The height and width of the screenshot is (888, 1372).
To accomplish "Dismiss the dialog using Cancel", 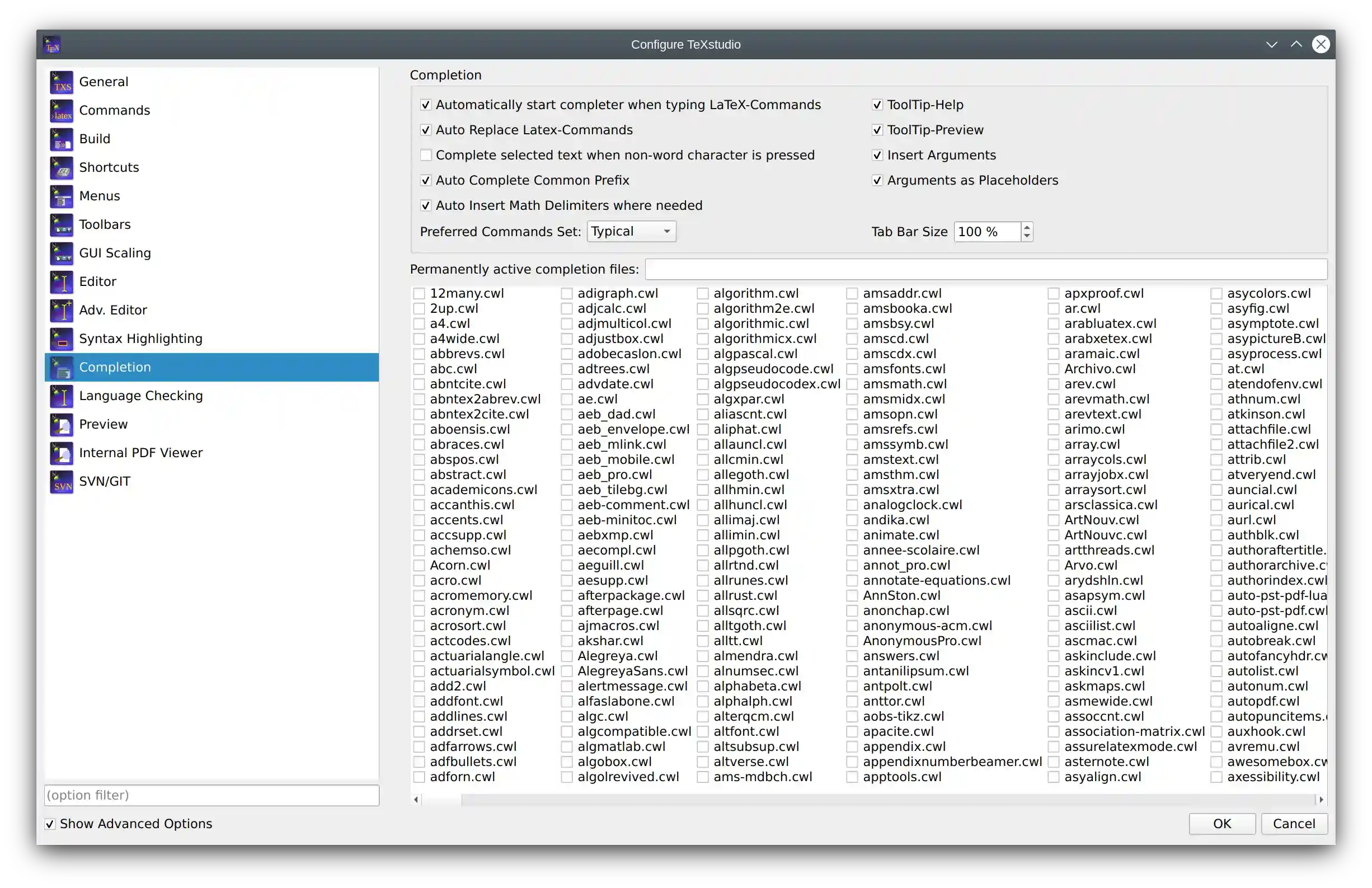I will pos(1295,824).
